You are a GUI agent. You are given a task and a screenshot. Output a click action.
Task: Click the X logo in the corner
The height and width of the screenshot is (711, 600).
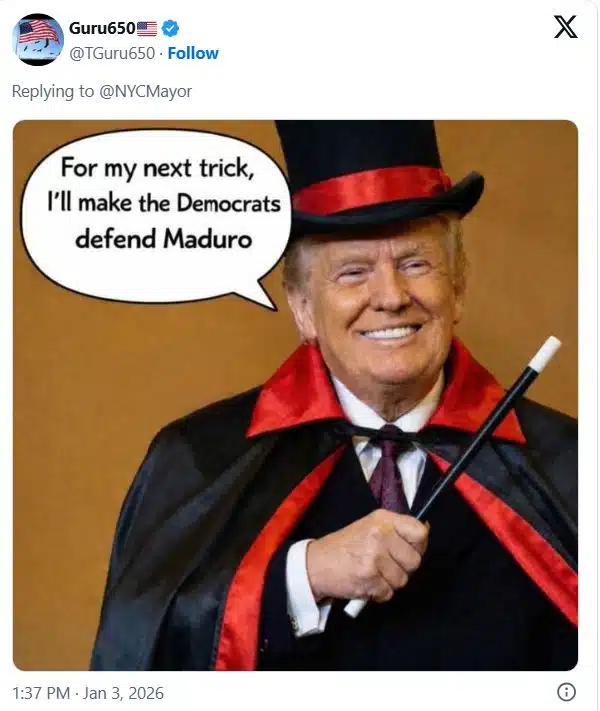pyautogui.click(x=565, y=28)
